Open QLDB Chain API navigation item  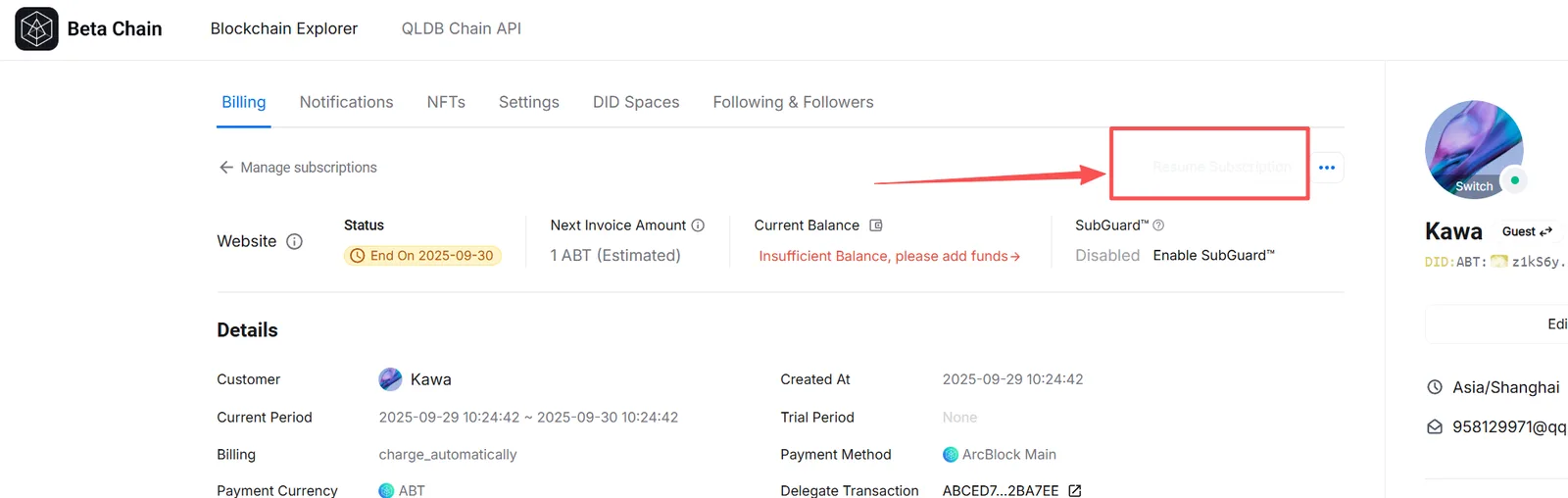(462, 28)
